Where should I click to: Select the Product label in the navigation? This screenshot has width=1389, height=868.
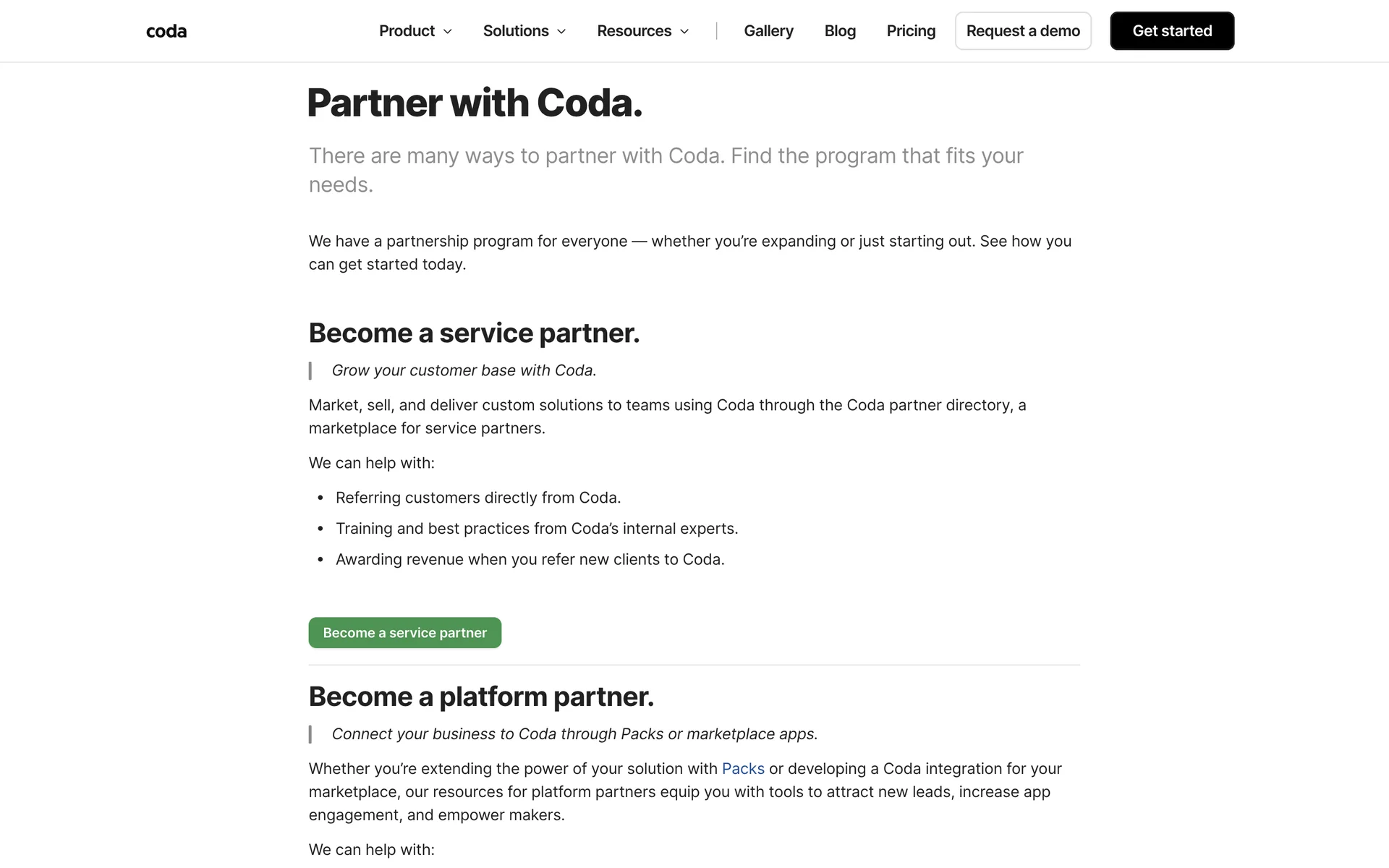407,31
